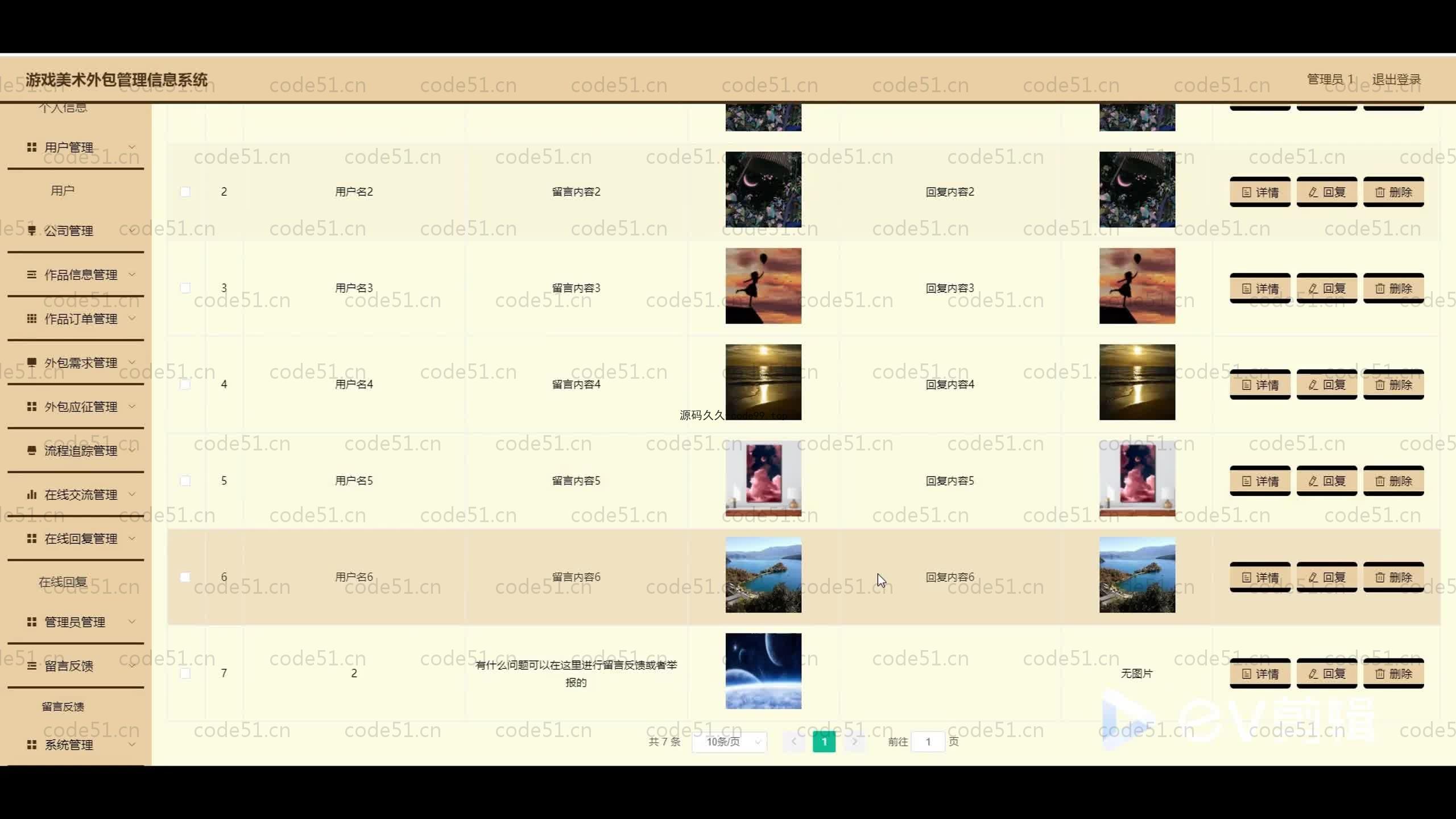This screenshot has width=1456, height=819.
Task: Click 详情 button for 用户名5 row
Action: (x=1260, y=481)
